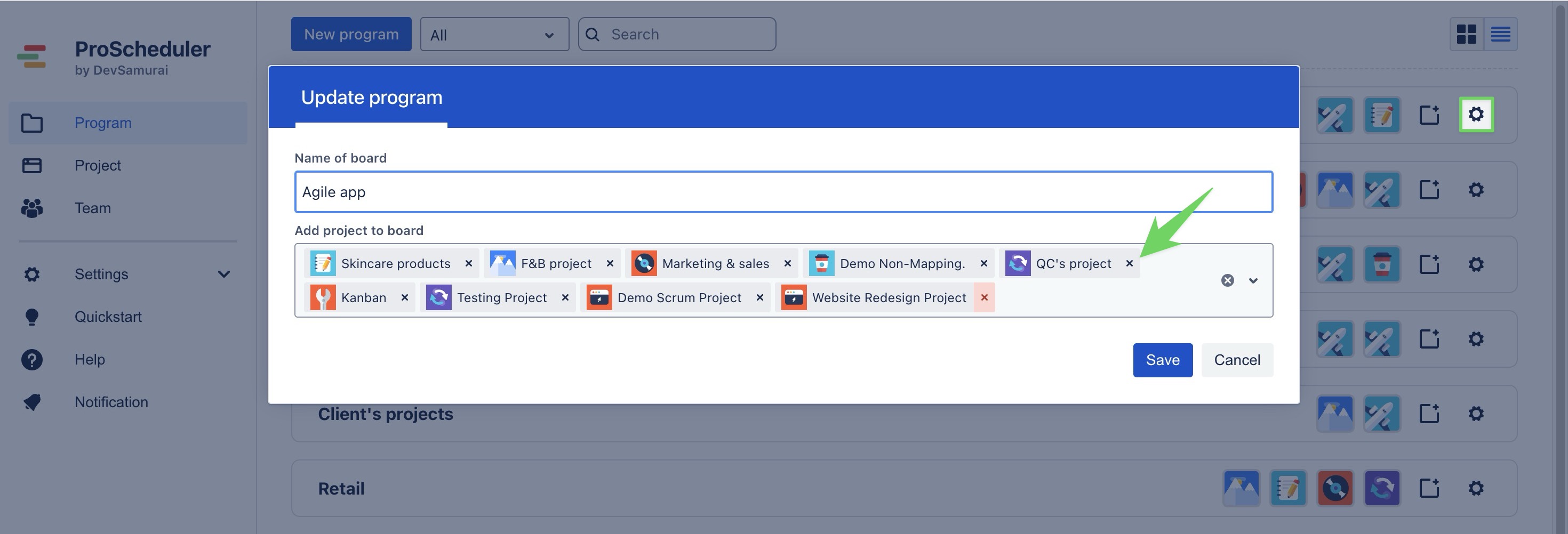Open the All filter dropdown
The height and width of the screenshot is (534, 1568).
coord(494,35)
